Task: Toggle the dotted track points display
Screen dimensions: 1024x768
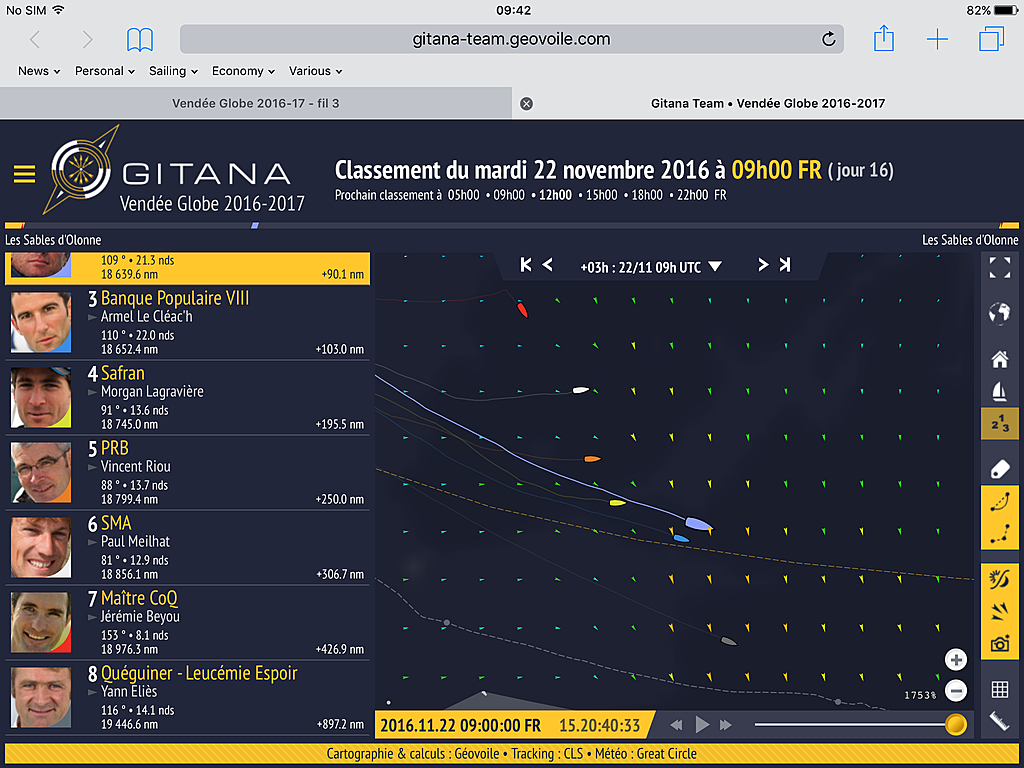Action: [x=1000, y=534]
